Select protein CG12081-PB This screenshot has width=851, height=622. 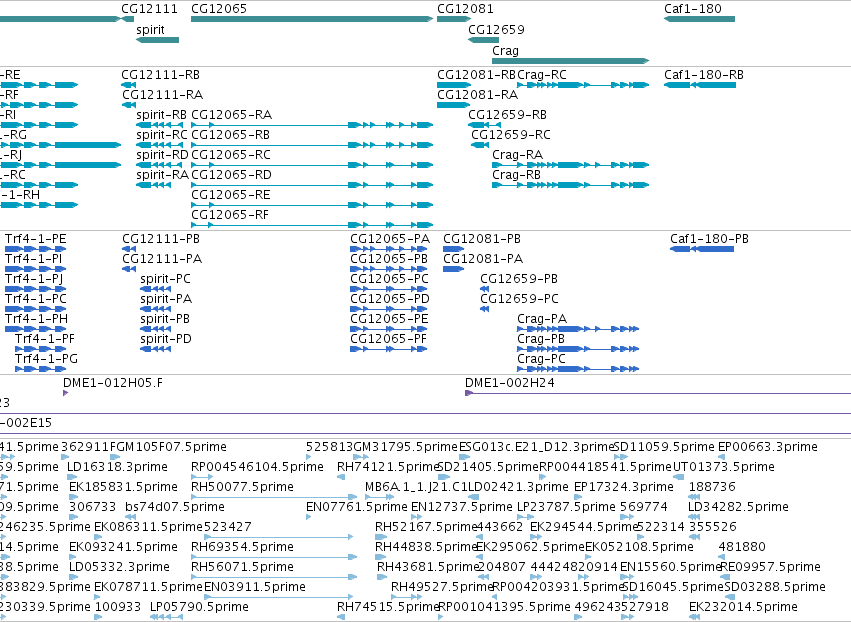453,249
